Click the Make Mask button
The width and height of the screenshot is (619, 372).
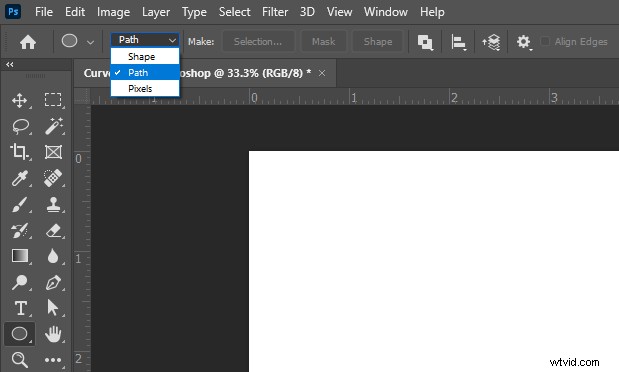324,41
